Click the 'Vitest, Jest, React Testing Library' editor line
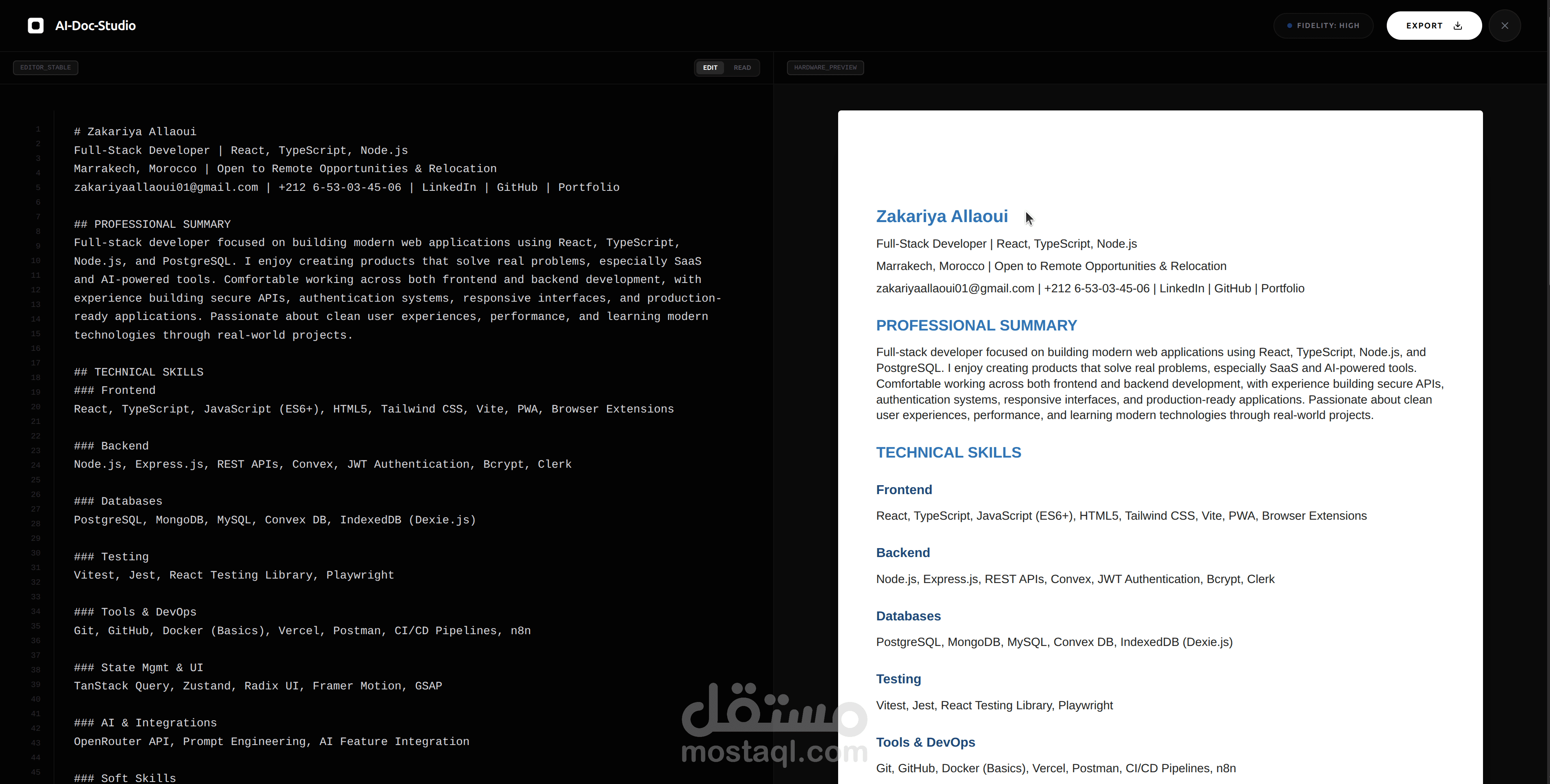 tap(234, 575)
